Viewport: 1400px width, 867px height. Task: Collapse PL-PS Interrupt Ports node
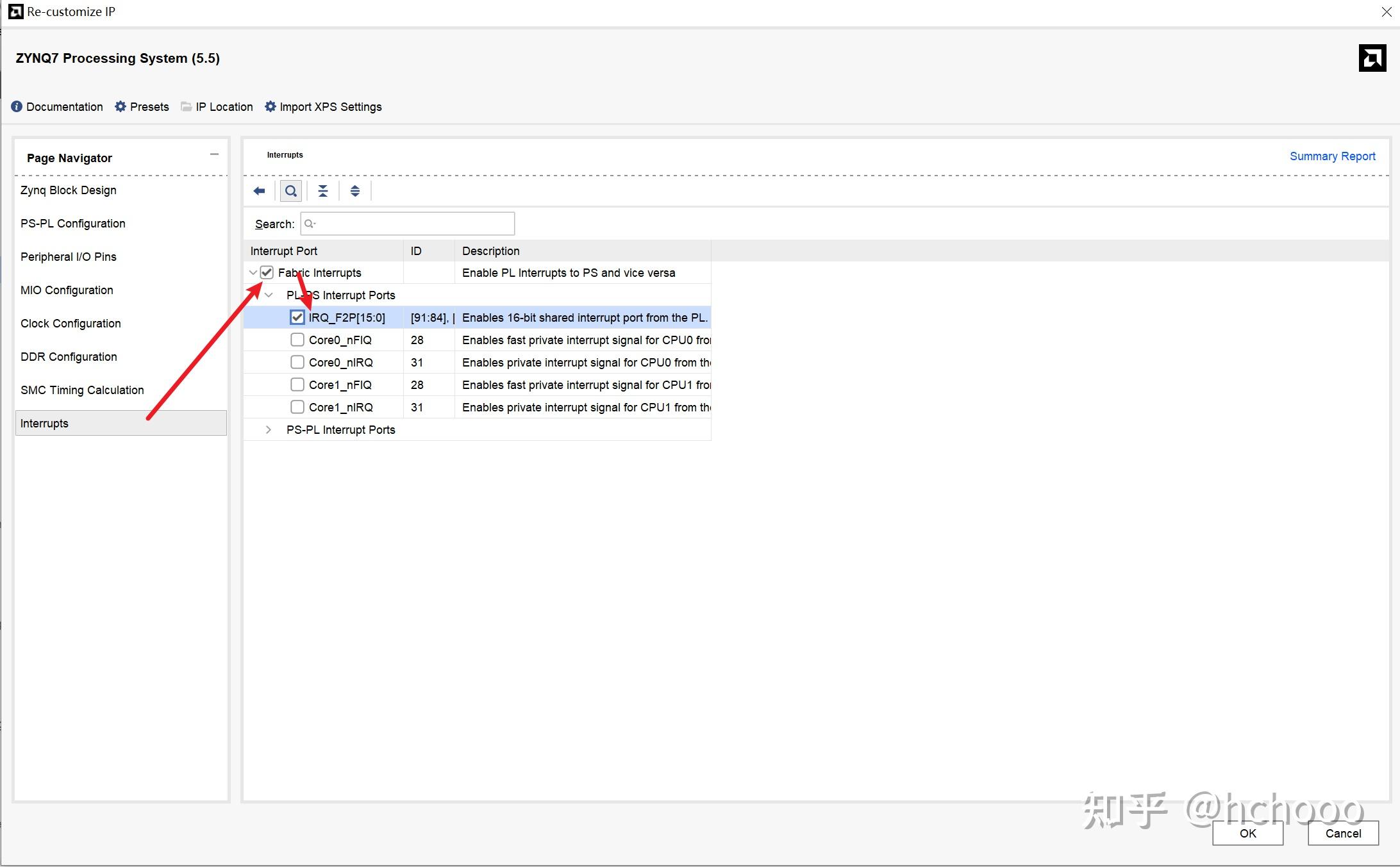coord(269,295)
